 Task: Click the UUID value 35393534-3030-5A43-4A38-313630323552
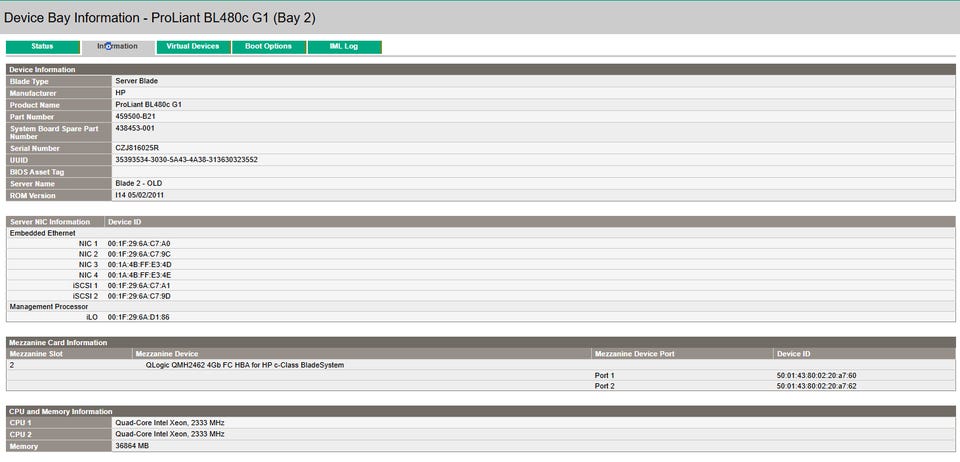[186, 160]
